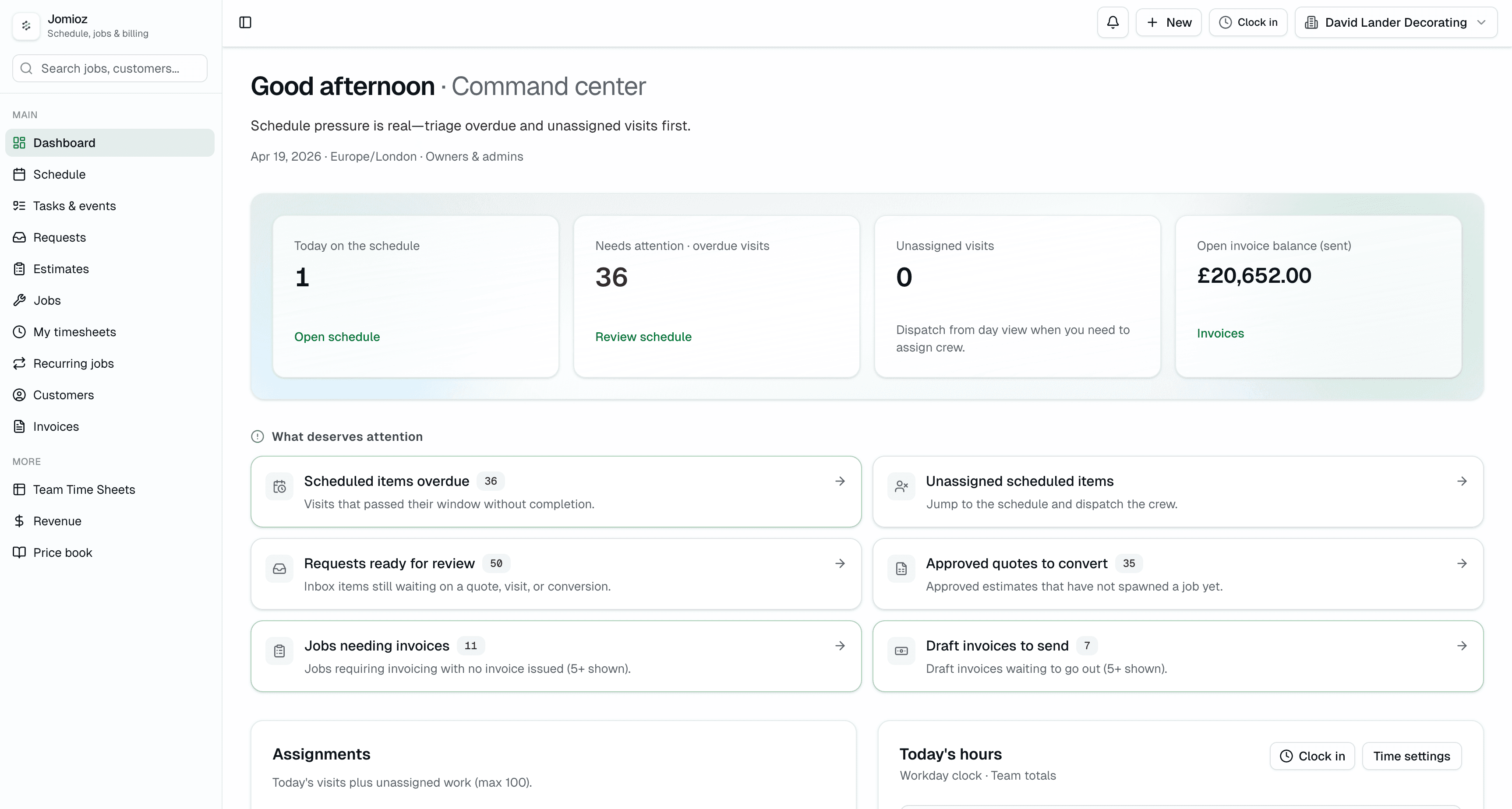
Task: Open Price book
Action: pos(110,552)
